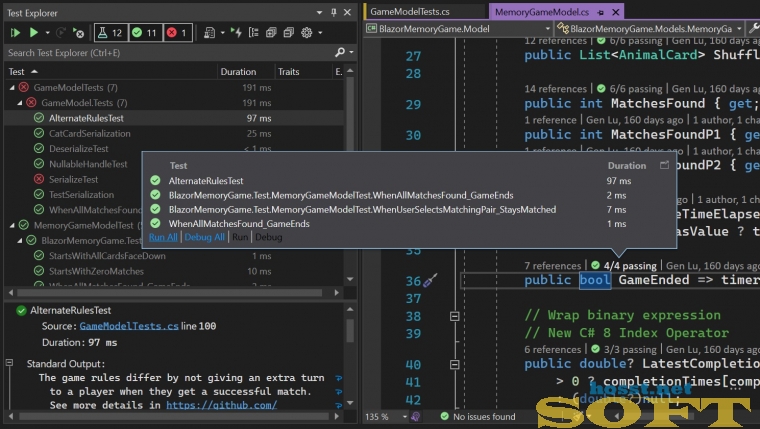Click the screwdriver quick actions icon on line 36

pyautogui.click(x=430, y=280)
